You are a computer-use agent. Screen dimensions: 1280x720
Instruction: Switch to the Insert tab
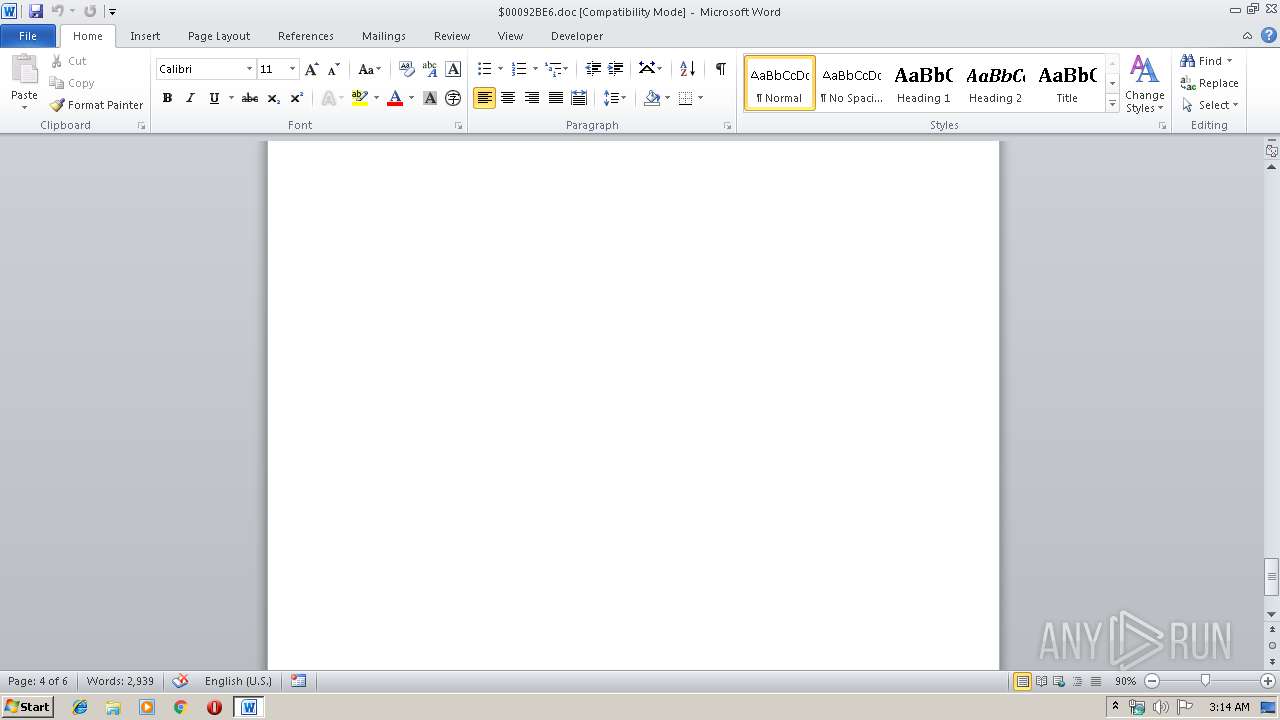tap(145, 36)
